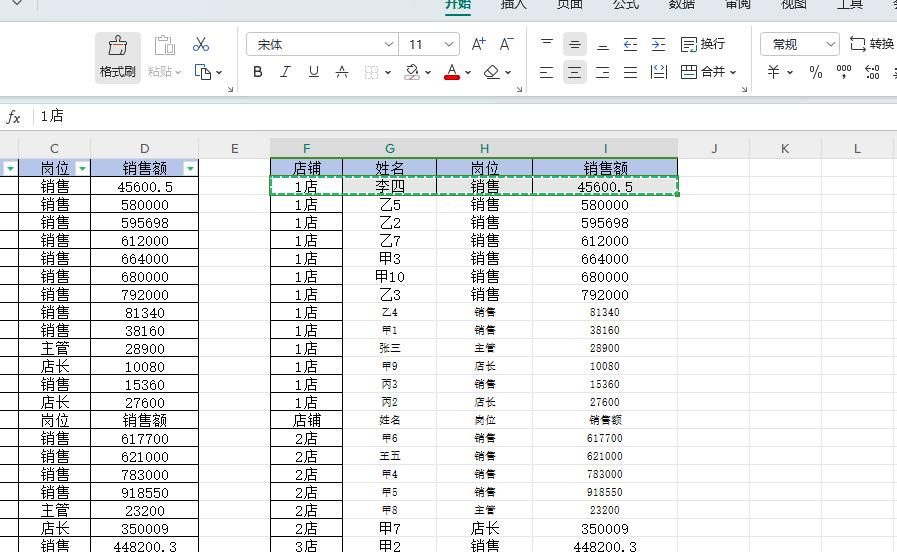
Task: Select the cell with value 918550 in column I
Action: 605,492
